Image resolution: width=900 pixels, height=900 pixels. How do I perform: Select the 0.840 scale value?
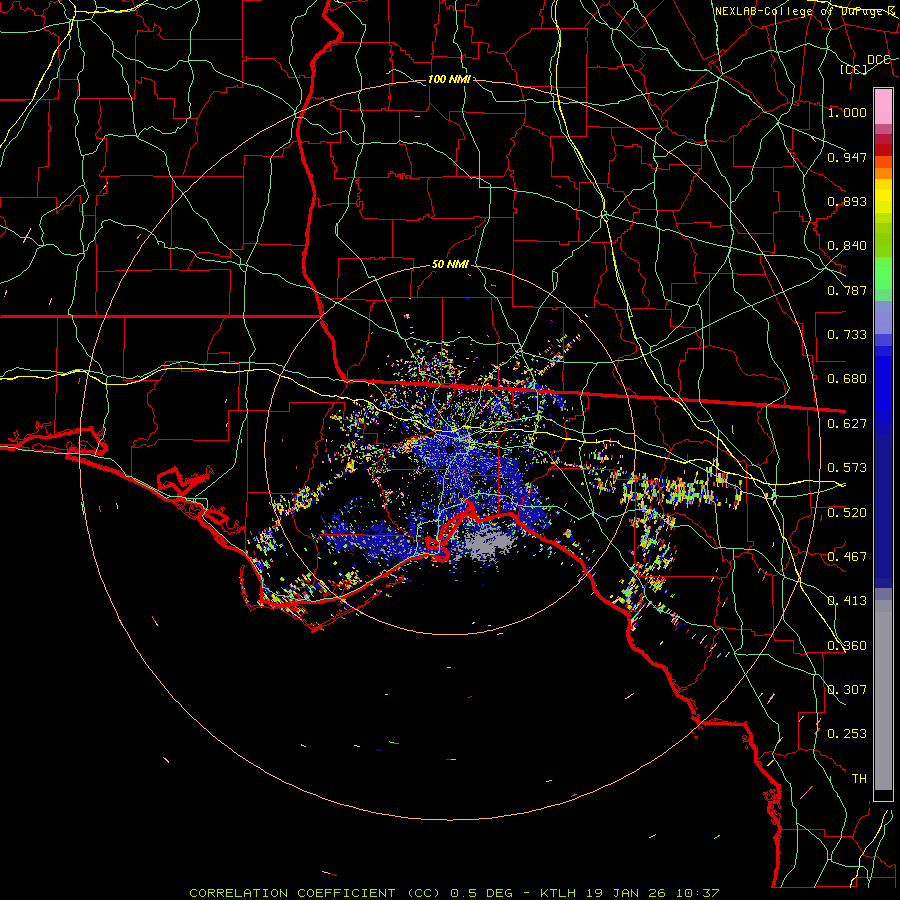[x=847, y=246]
